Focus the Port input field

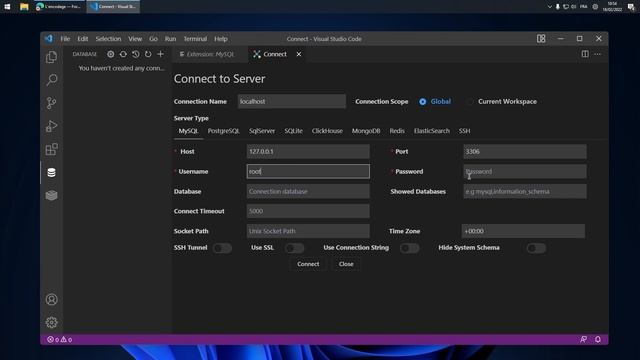pyautogui.click(x=525, y=151)
